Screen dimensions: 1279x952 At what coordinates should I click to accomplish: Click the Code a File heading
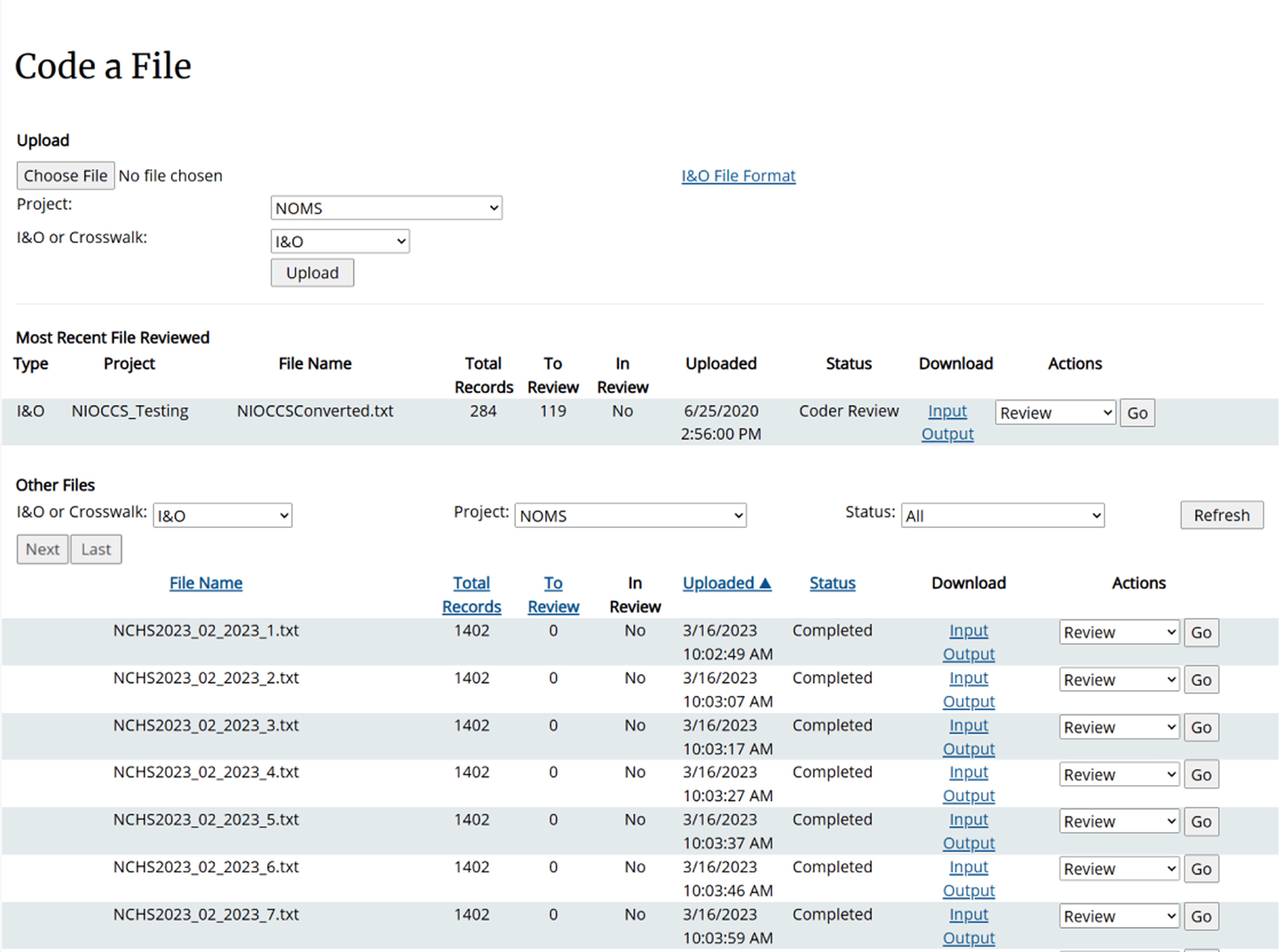tap(103, 66)
